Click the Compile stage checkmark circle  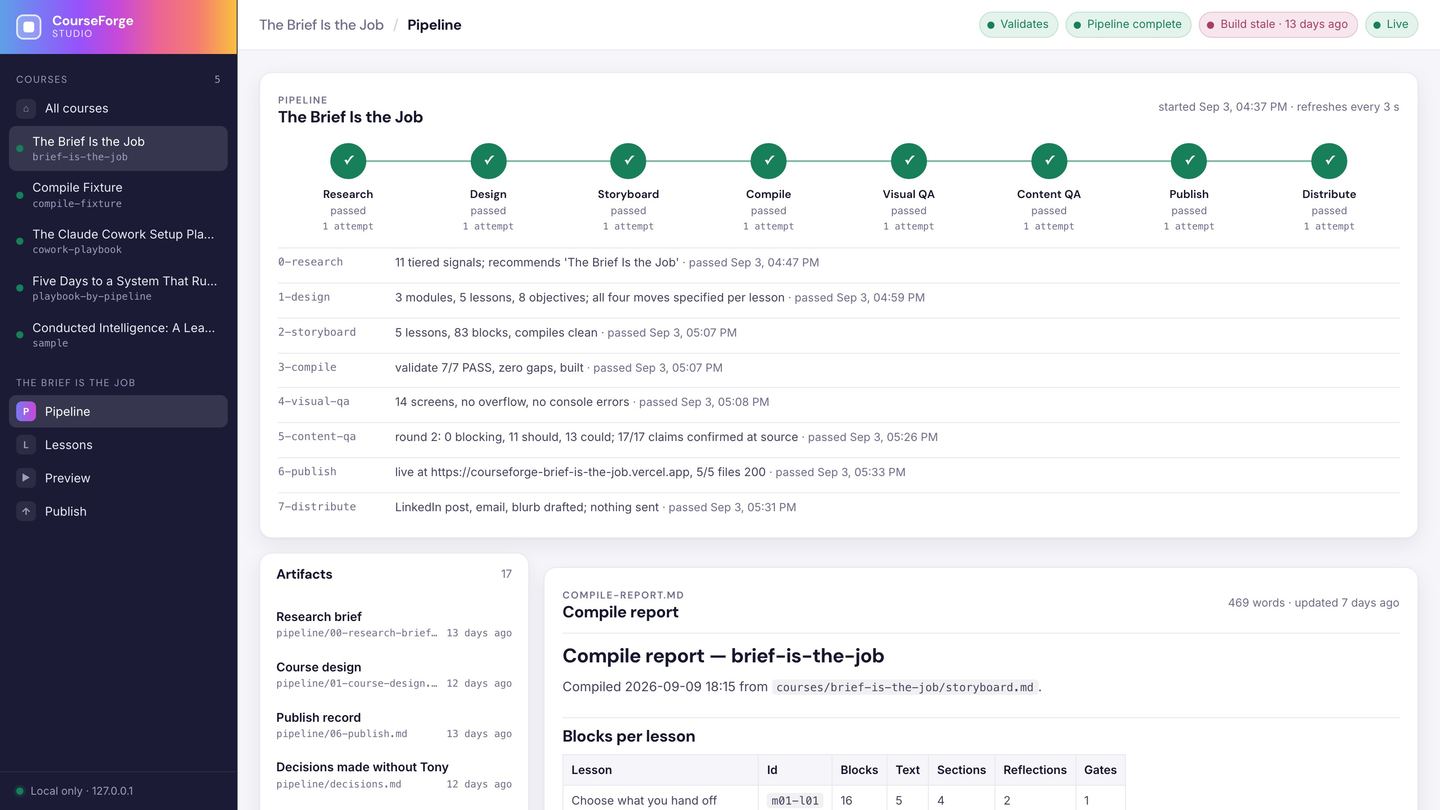768,160
